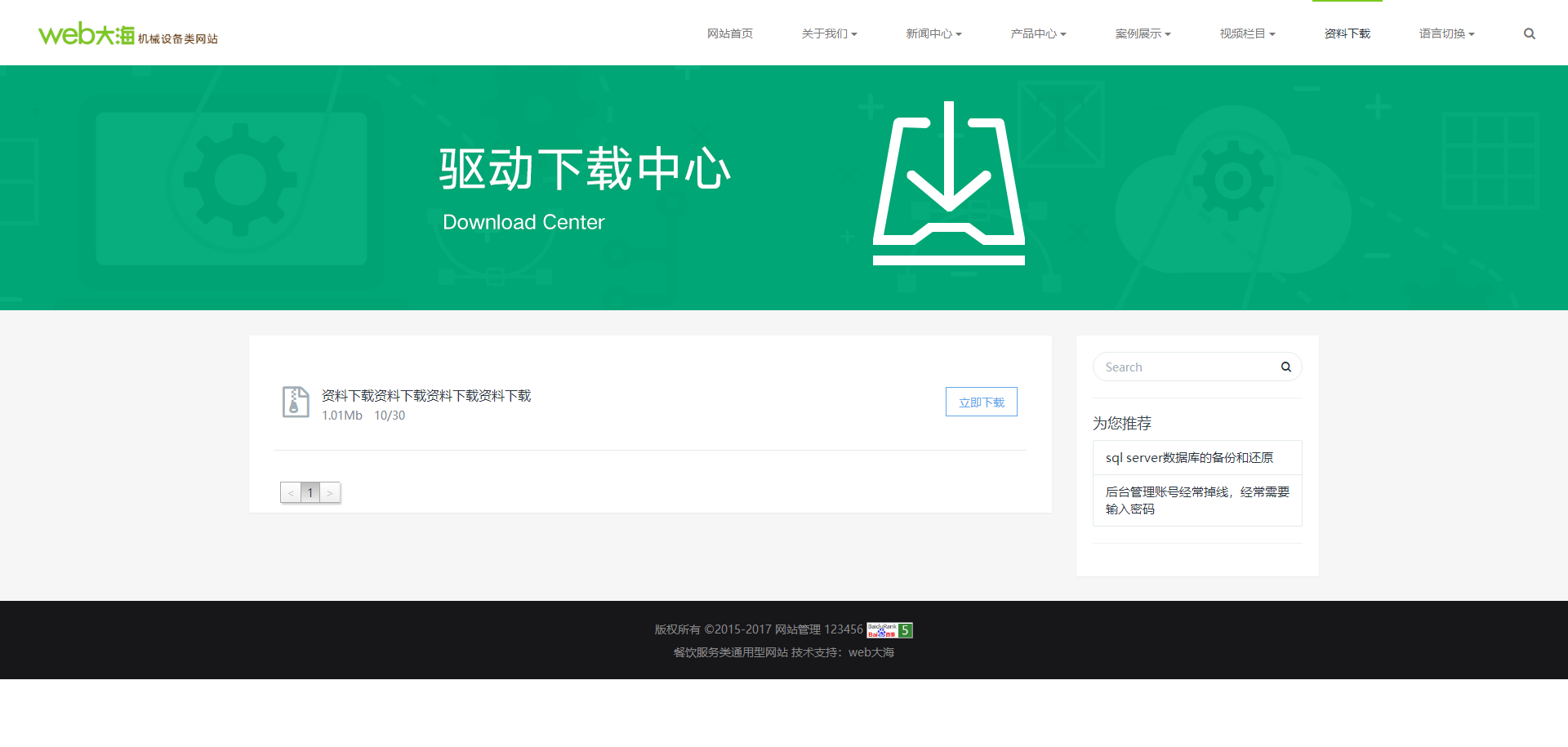Viewport: 1568px width, 747px height.
Task: Go to previous page arrow in pagination
Action: [291, 492]
